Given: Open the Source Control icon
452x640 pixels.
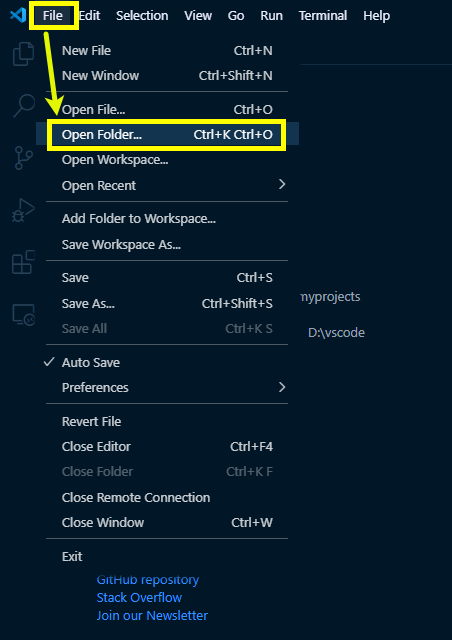Looking at the screenshot, I should pyautogui.click(x=24, y=158).
